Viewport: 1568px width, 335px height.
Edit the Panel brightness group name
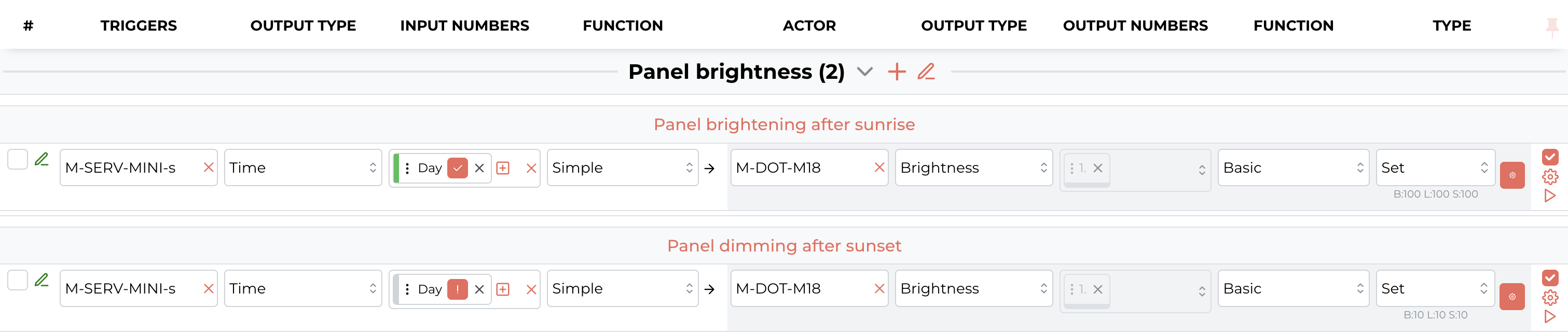(x=926, y=72)
